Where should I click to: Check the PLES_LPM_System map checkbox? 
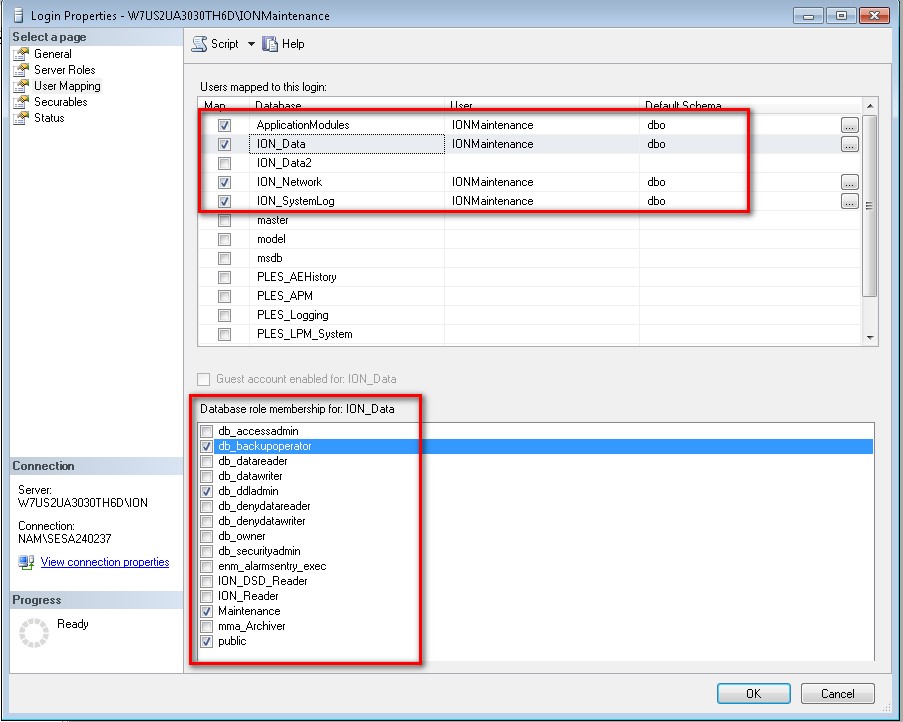[x=225, y=334]
